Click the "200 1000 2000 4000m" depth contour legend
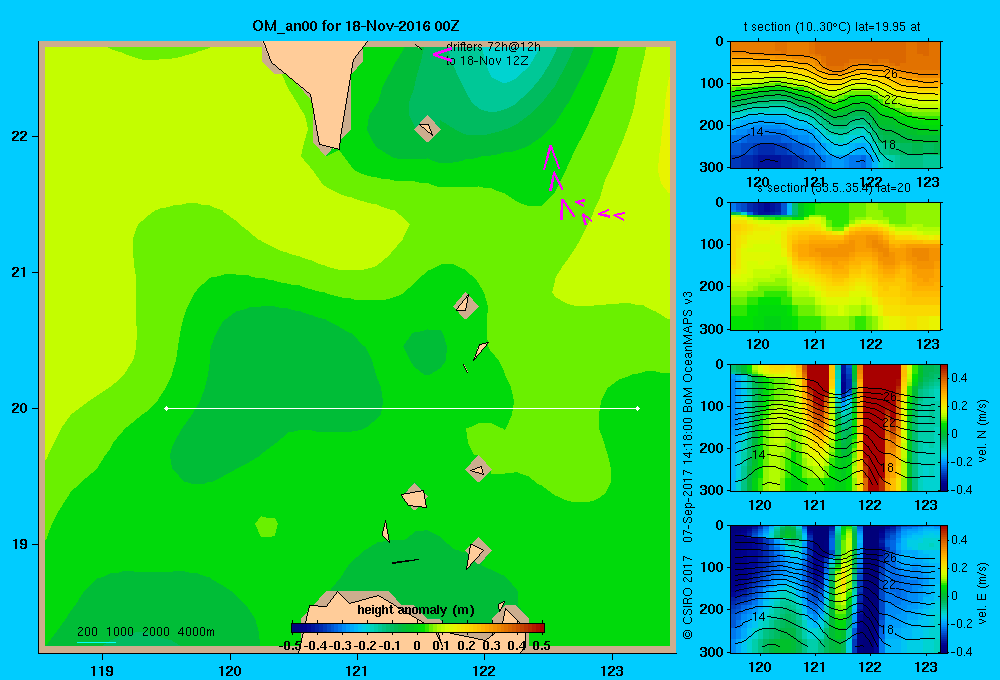1000x680 pixels. coord(146,632)
